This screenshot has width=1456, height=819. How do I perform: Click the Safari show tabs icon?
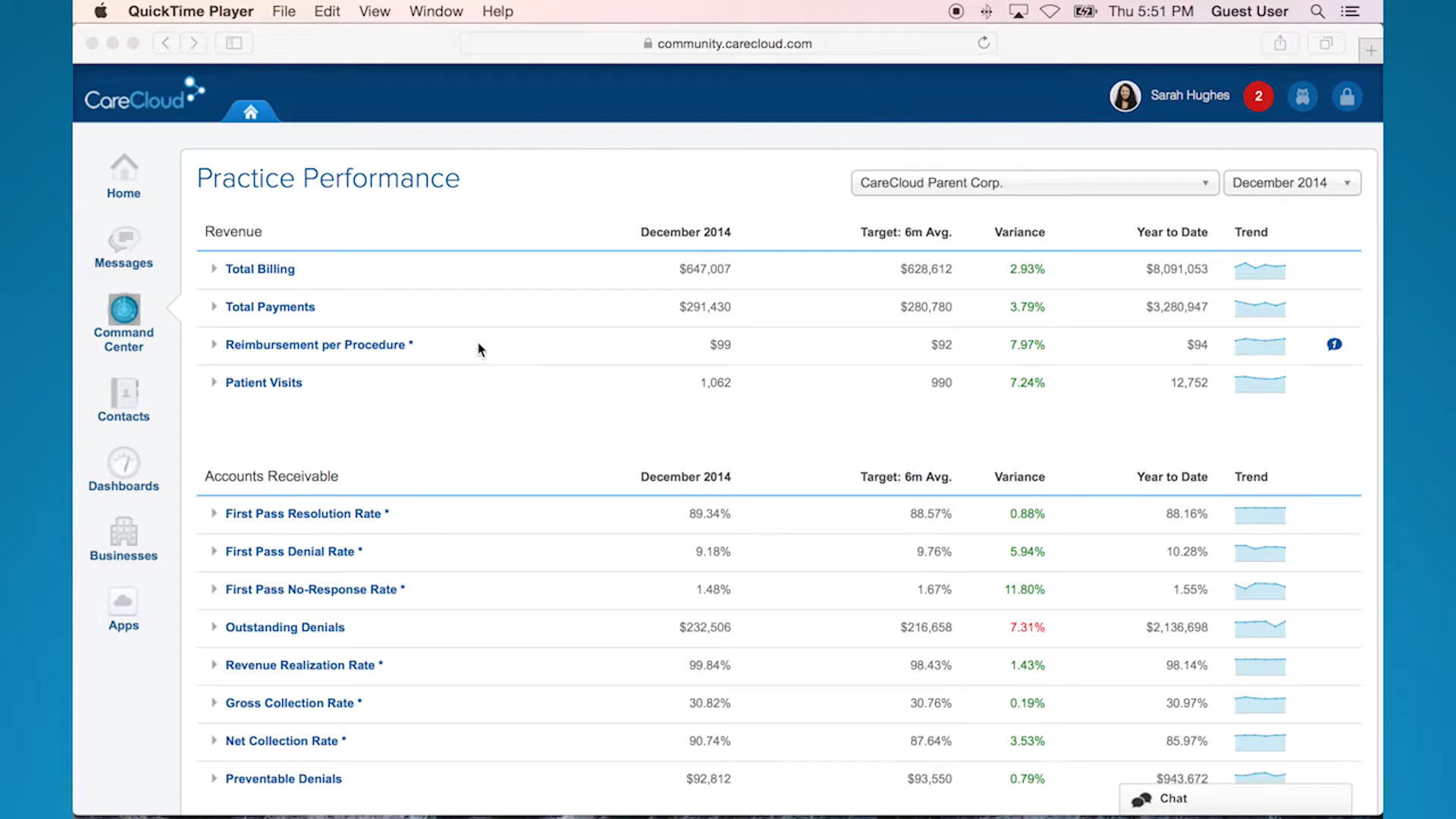click(1326, 43)
